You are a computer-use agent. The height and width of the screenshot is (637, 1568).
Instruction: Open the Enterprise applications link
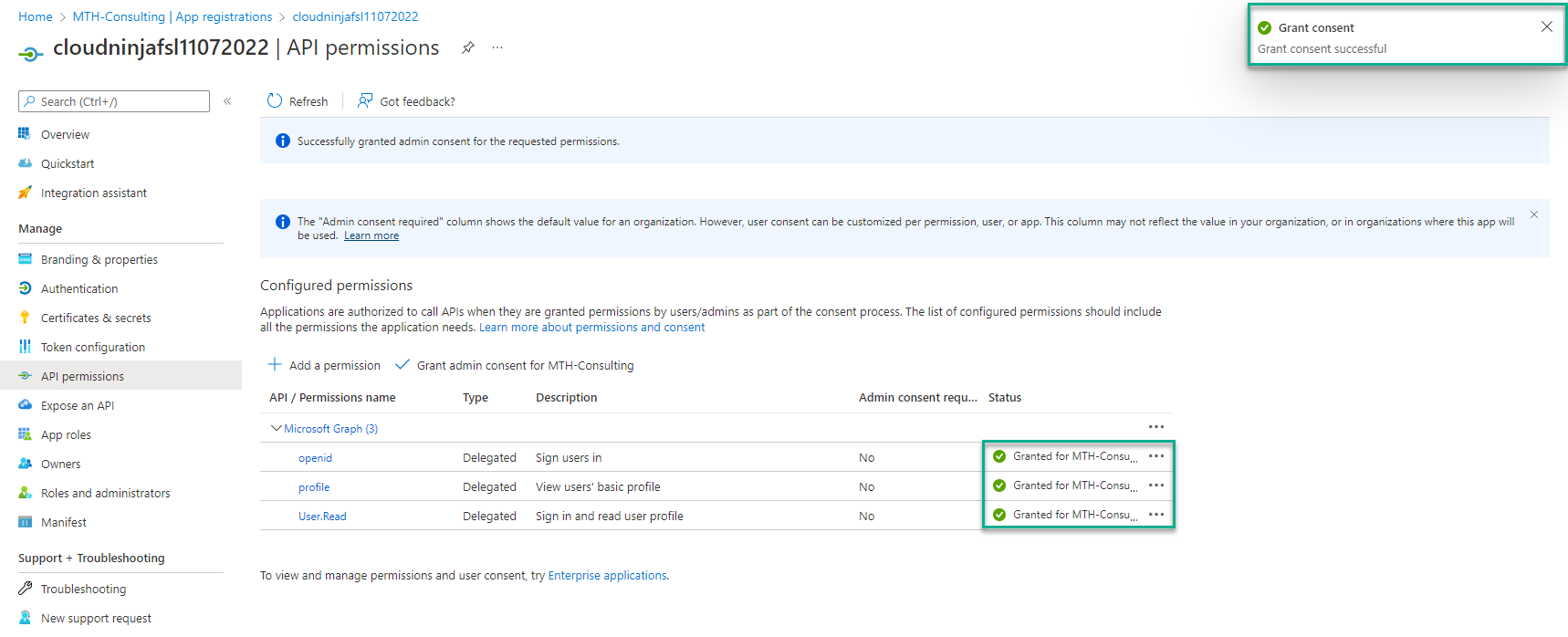(x=607, y=575)
